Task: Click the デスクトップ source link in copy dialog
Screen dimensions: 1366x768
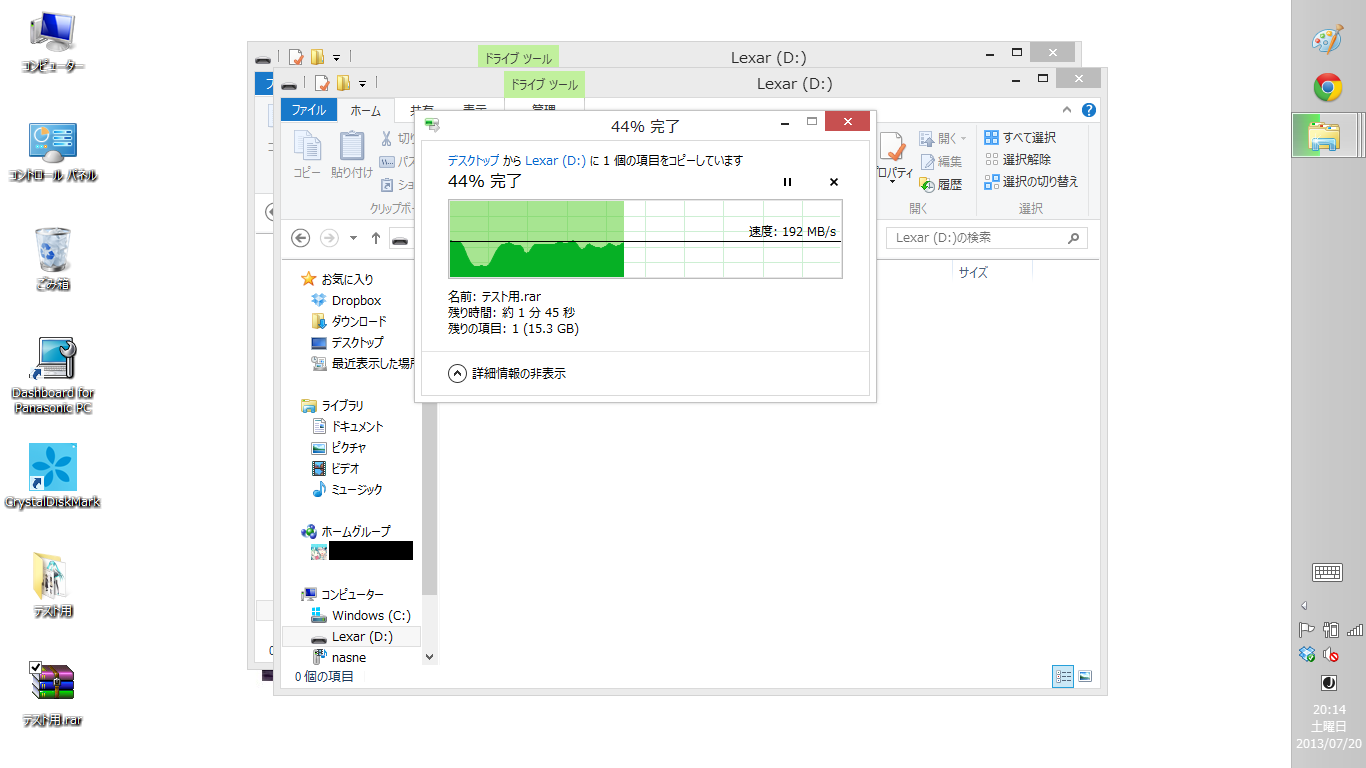Action: 473,160
